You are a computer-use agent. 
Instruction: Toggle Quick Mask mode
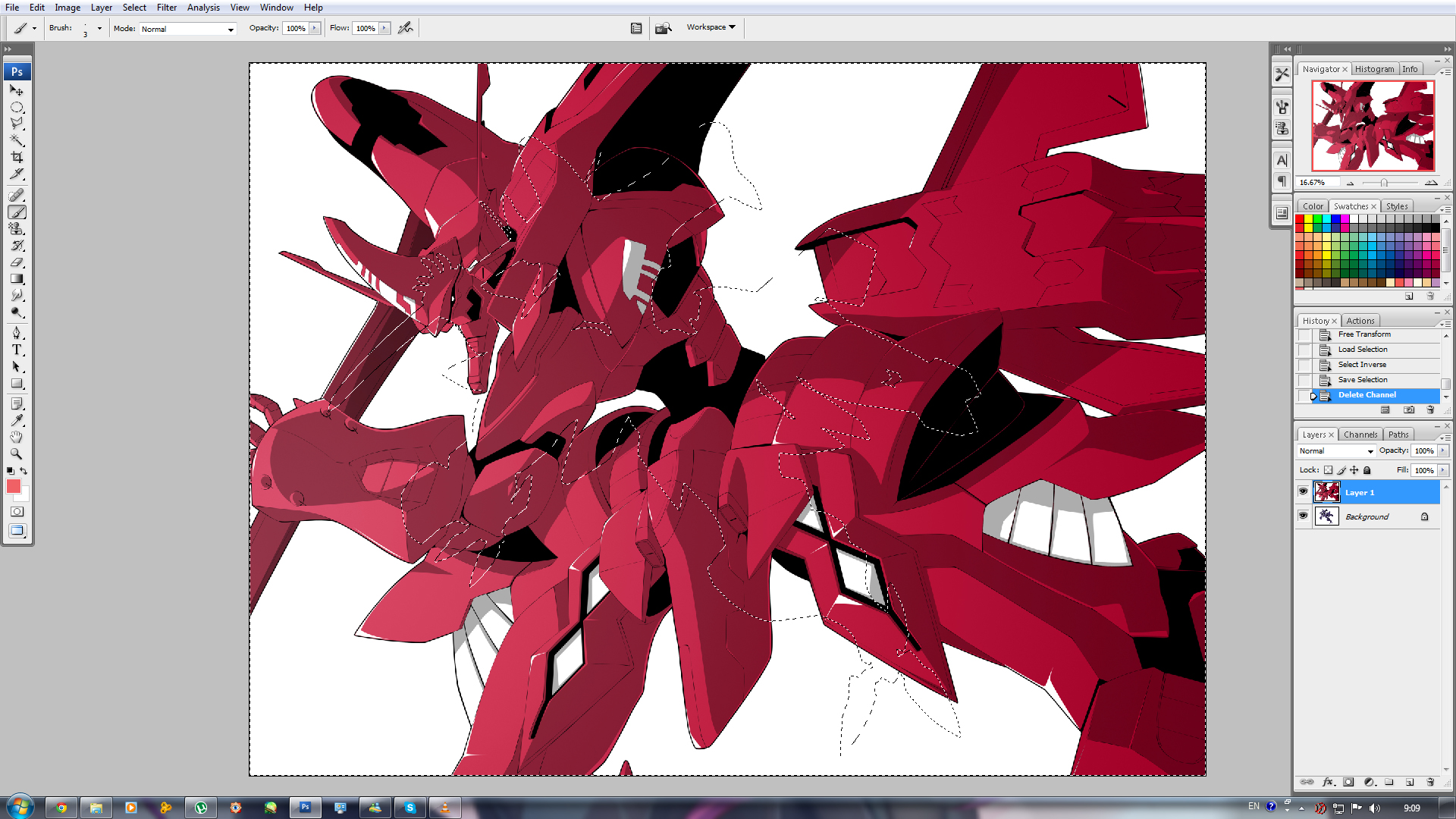coord(17,512)
